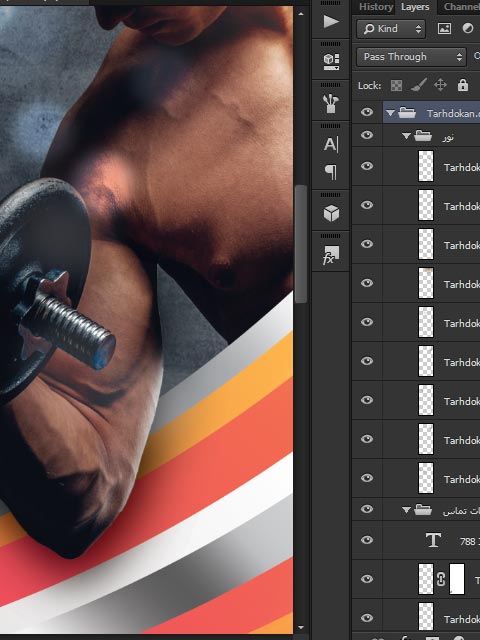Open the 3D panel cube icon
The height and width of the screenshot is (640, 480).
tap(331, 213)
